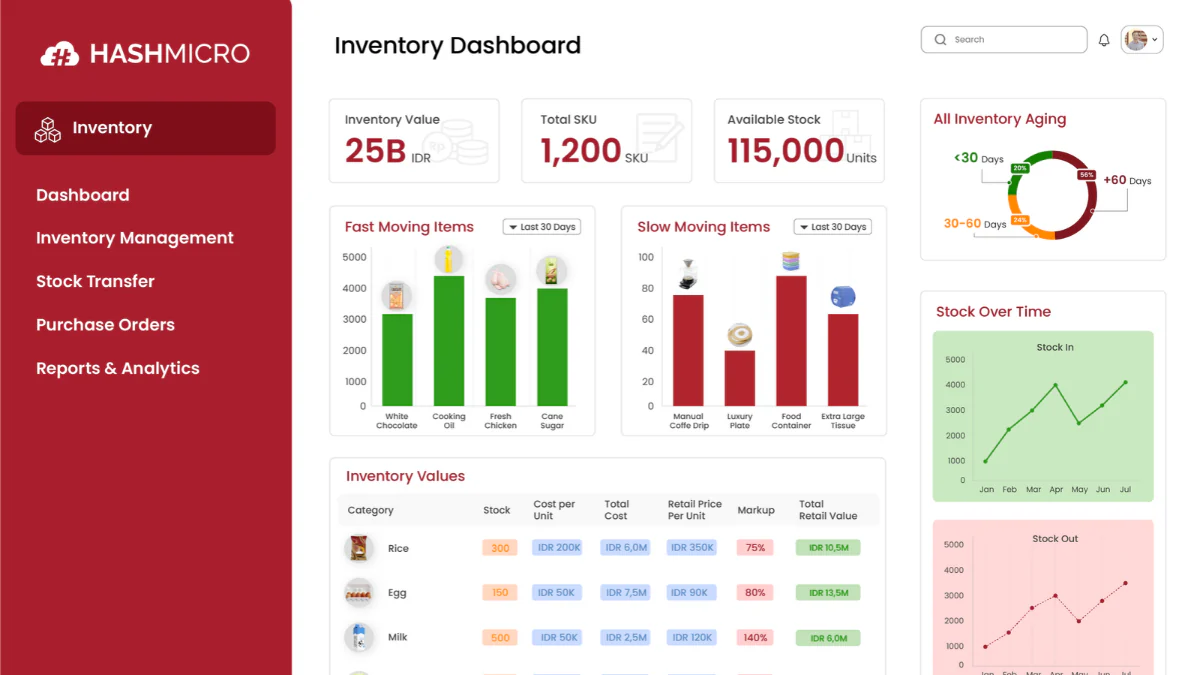The image size is (1200, 675).
Task: Select the Inventory sidebar item
Action: pos(145,128)
